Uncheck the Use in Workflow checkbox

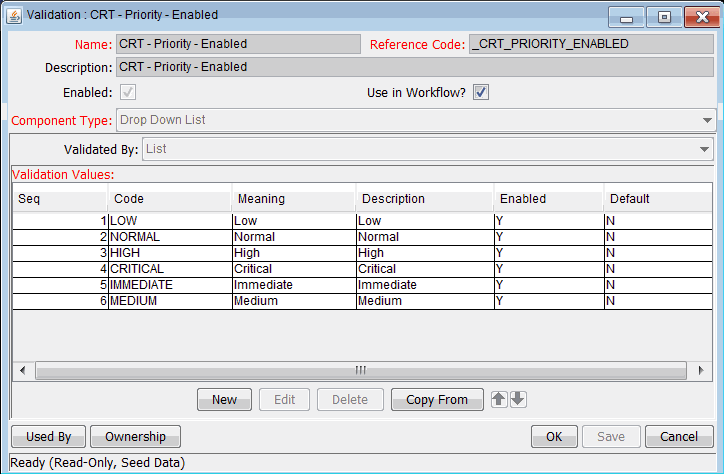point(481,93)
